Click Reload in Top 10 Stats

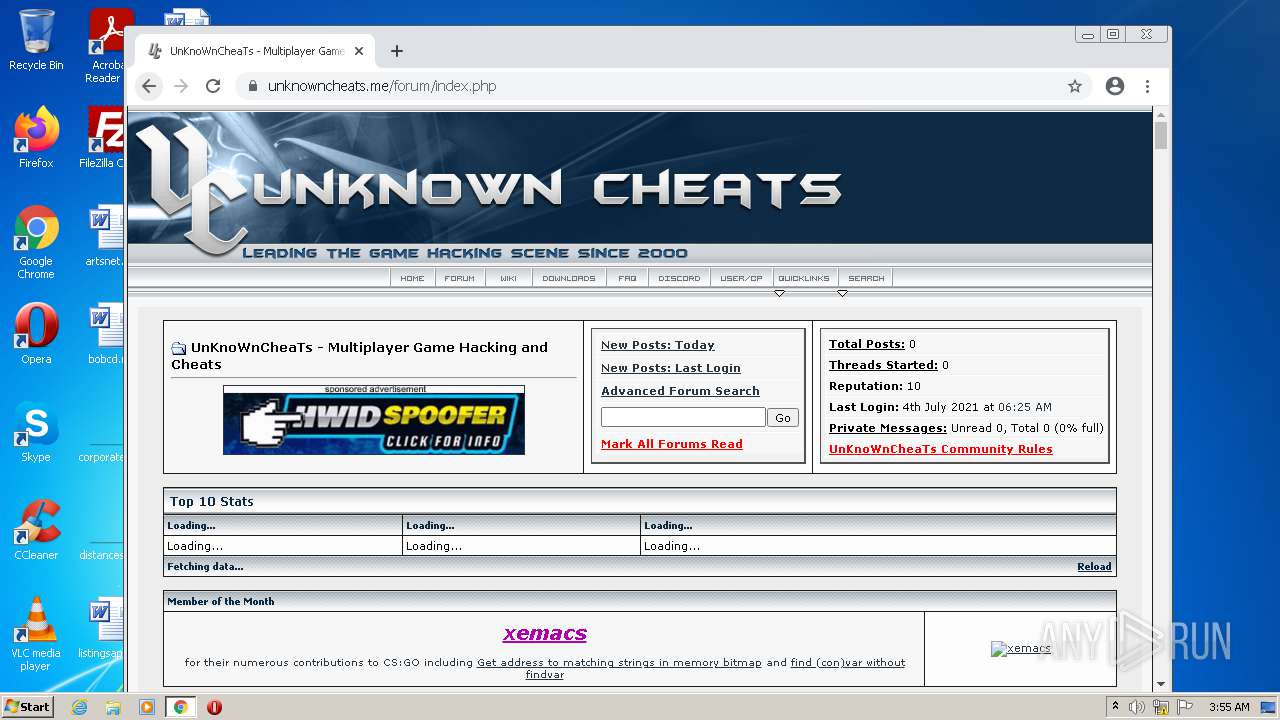pos(1094,566)
